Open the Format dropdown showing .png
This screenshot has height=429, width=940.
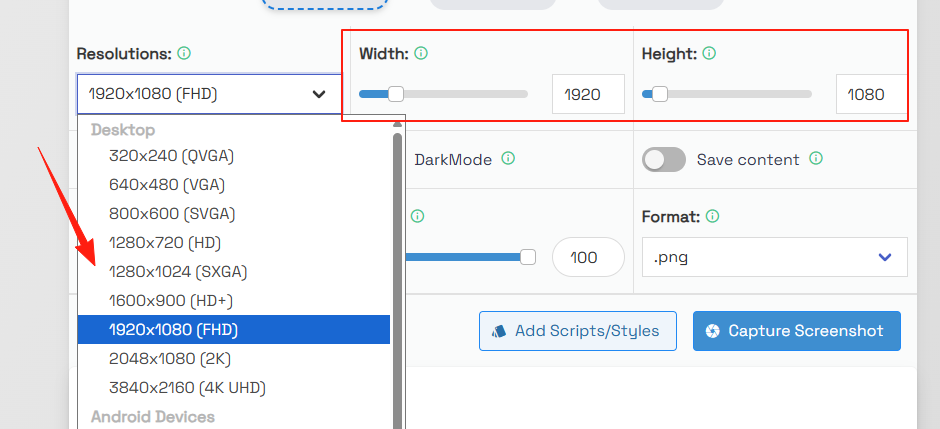pos(775,257)
